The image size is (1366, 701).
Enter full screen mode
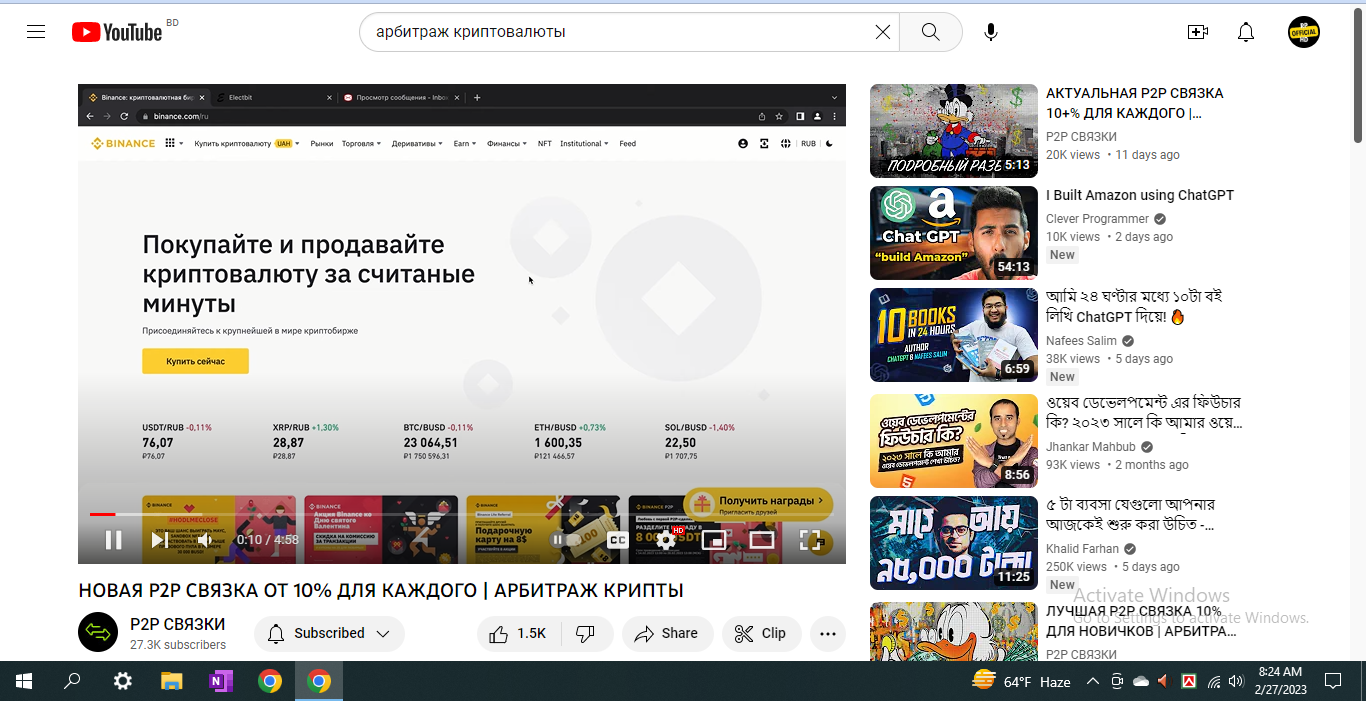point(810,540)
